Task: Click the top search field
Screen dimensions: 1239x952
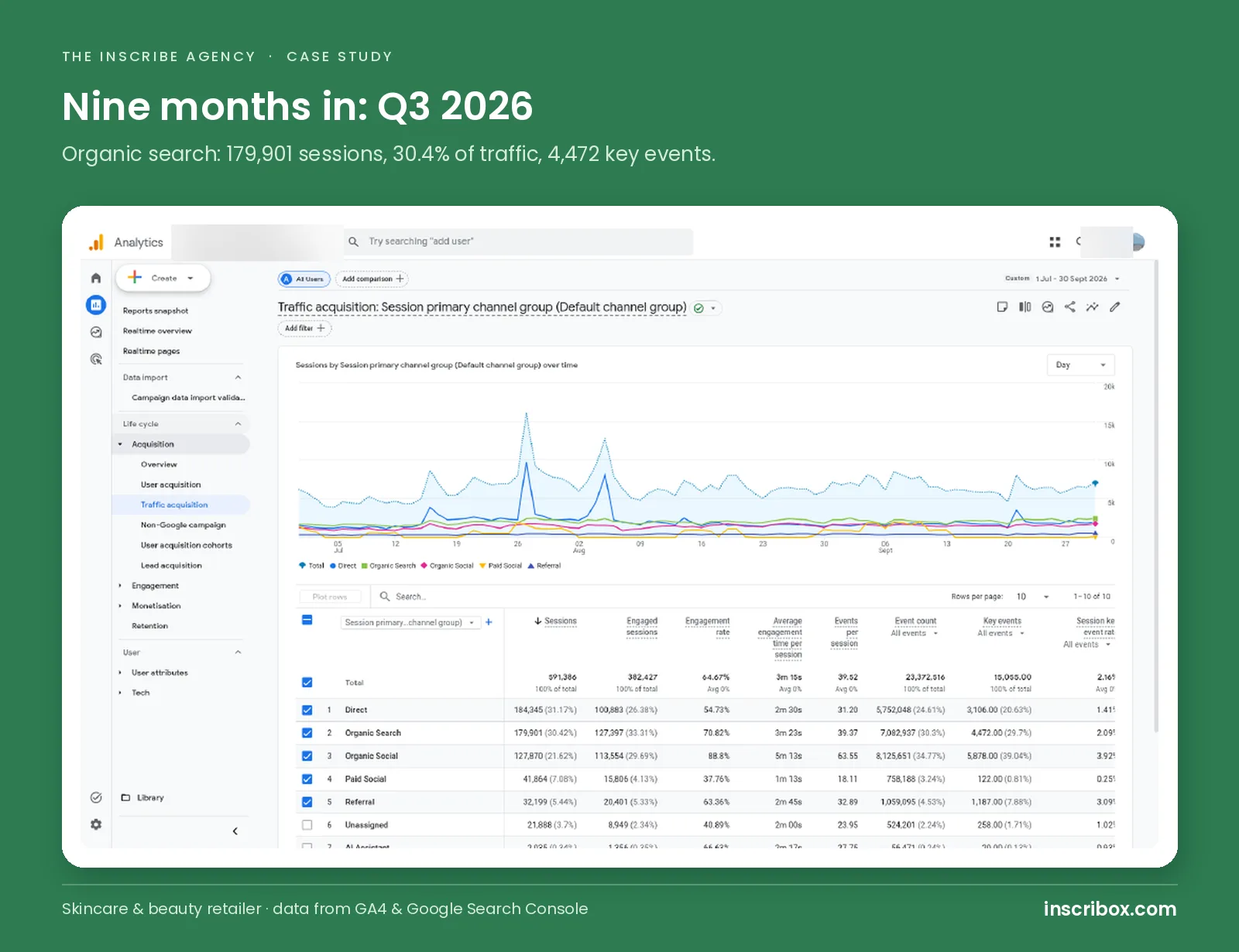Action: pos(519,242)
